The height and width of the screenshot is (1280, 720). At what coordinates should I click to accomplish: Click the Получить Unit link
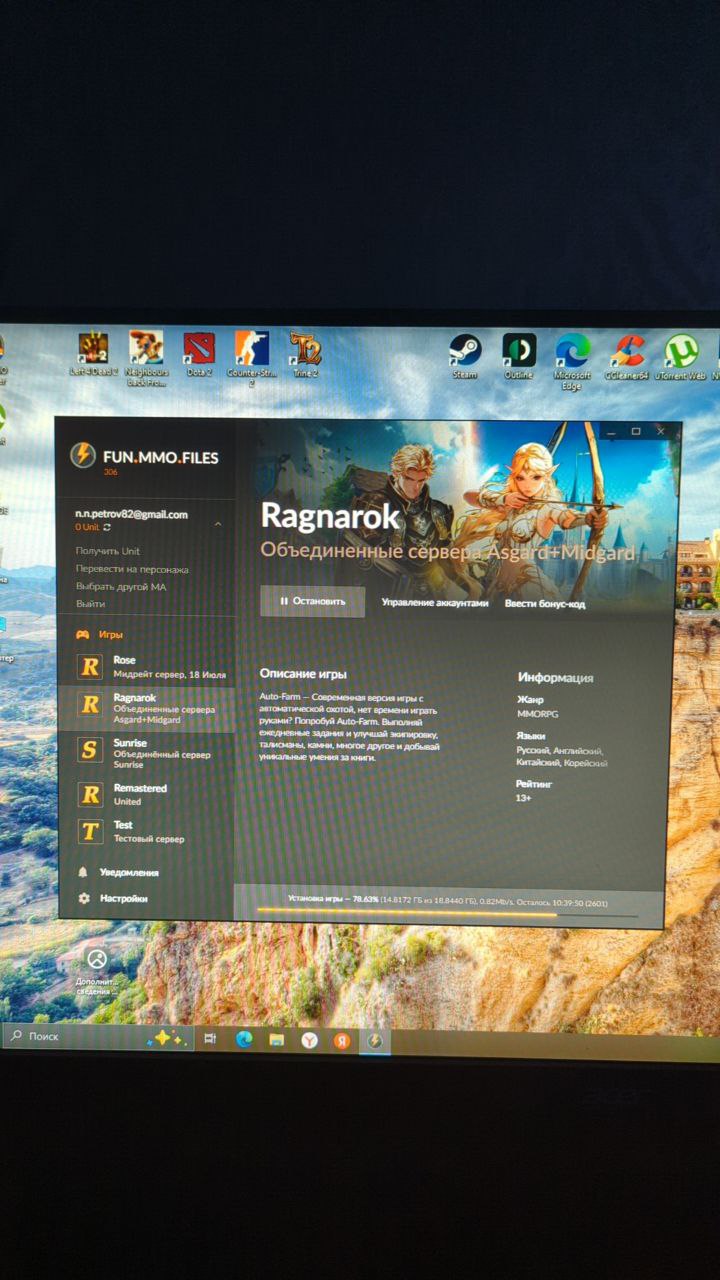click(107, 551)
